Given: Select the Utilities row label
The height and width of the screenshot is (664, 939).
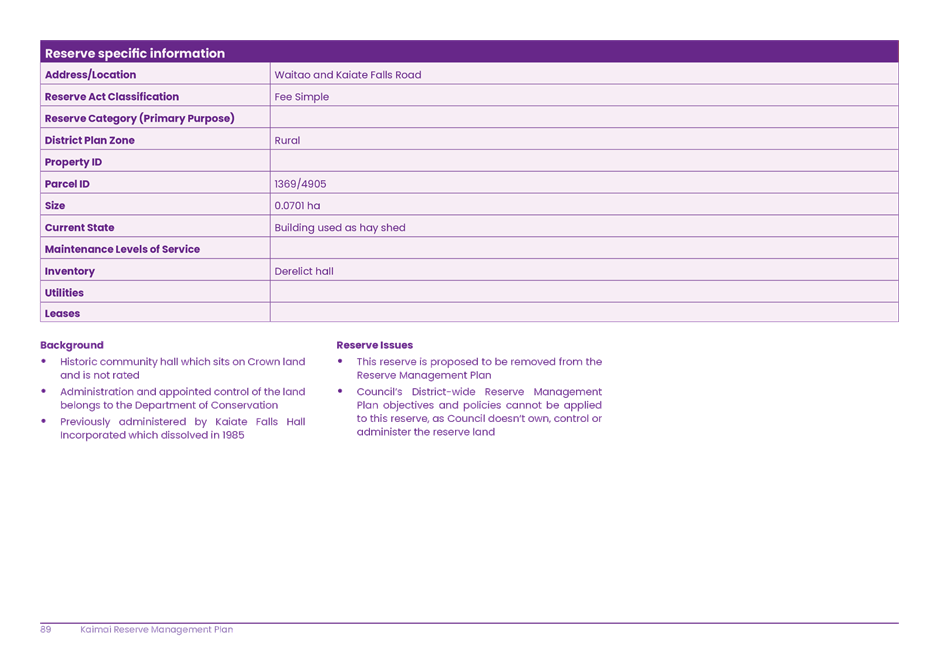Looking at the screenshot, I should [62, 292].
